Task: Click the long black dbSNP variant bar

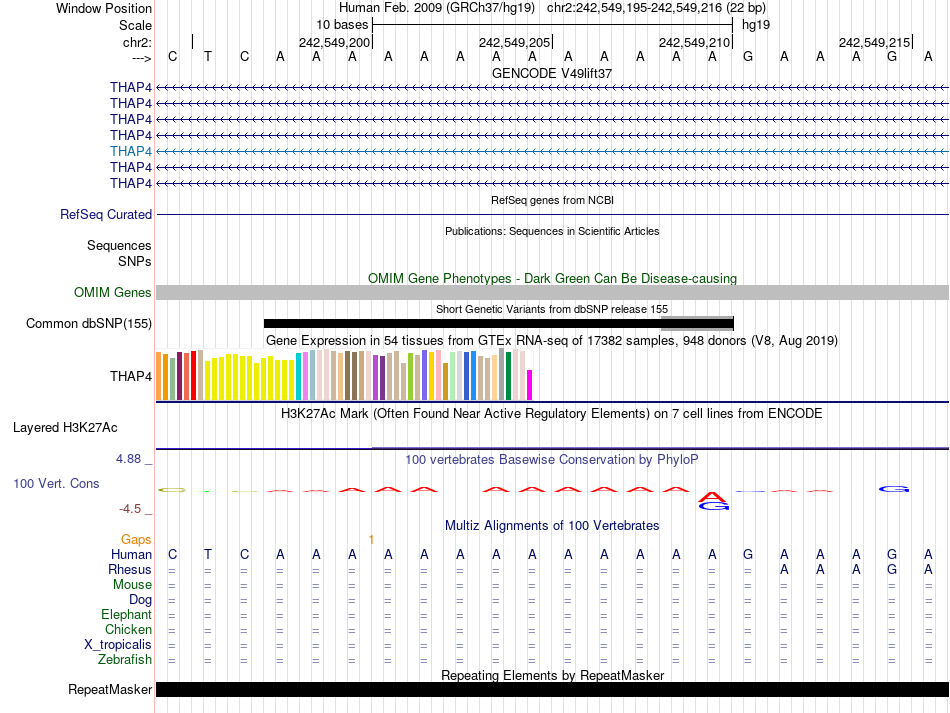Action: click(x=460, y=323)
